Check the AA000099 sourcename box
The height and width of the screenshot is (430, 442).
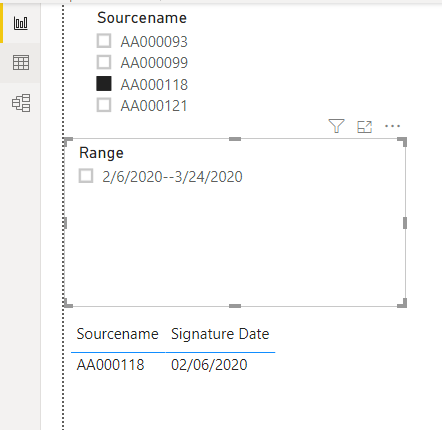click(104, 62)
